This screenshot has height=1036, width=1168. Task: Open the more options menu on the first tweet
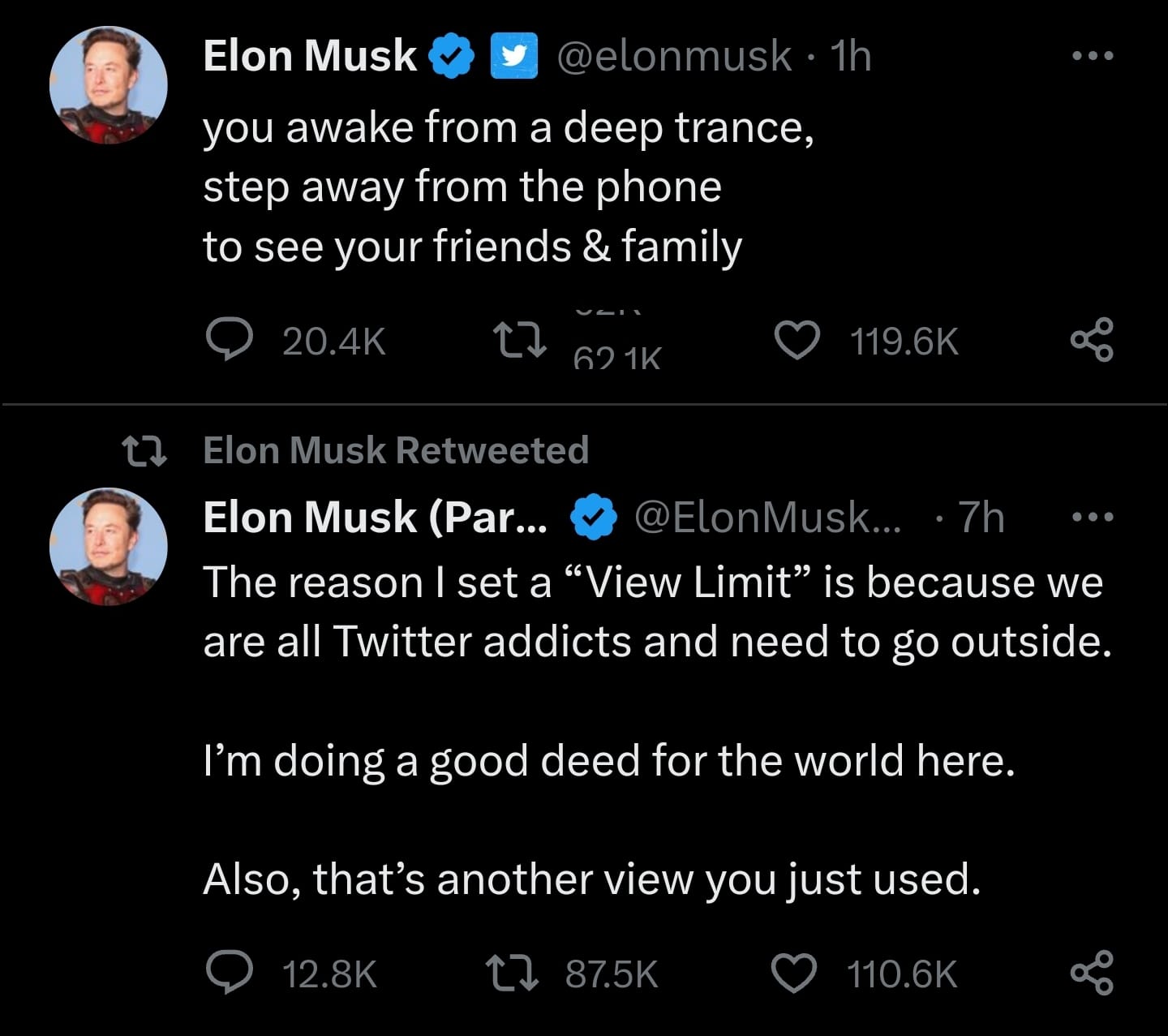pos(1094,54)
